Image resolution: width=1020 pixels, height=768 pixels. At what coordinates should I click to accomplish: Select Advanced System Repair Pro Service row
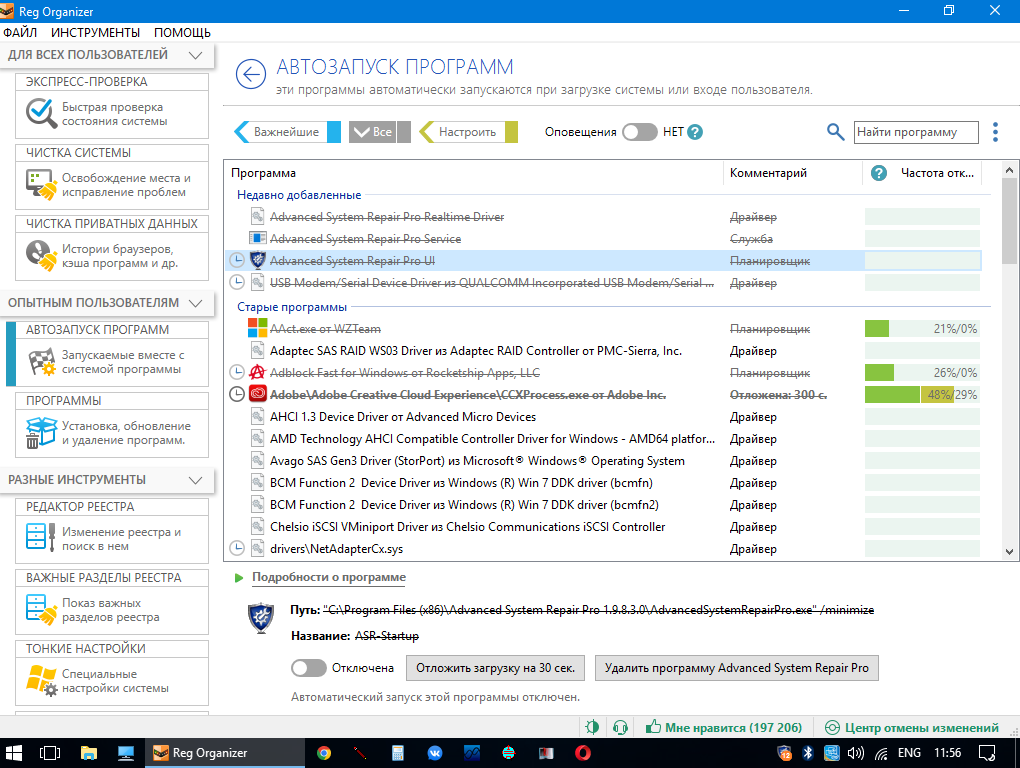(x=602, y=239)
